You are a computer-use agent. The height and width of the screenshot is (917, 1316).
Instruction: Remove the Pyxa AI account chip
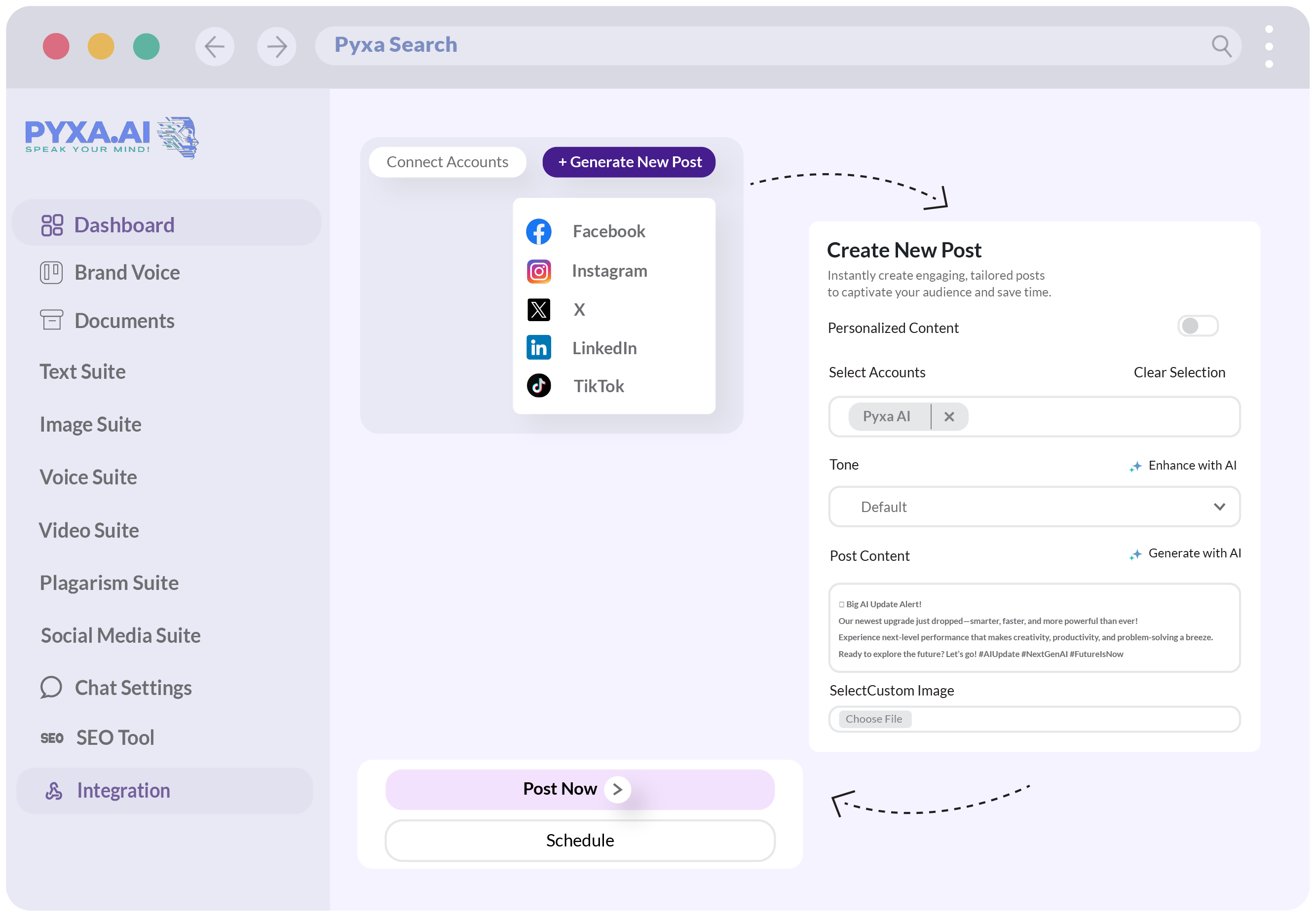coord(949,417)
